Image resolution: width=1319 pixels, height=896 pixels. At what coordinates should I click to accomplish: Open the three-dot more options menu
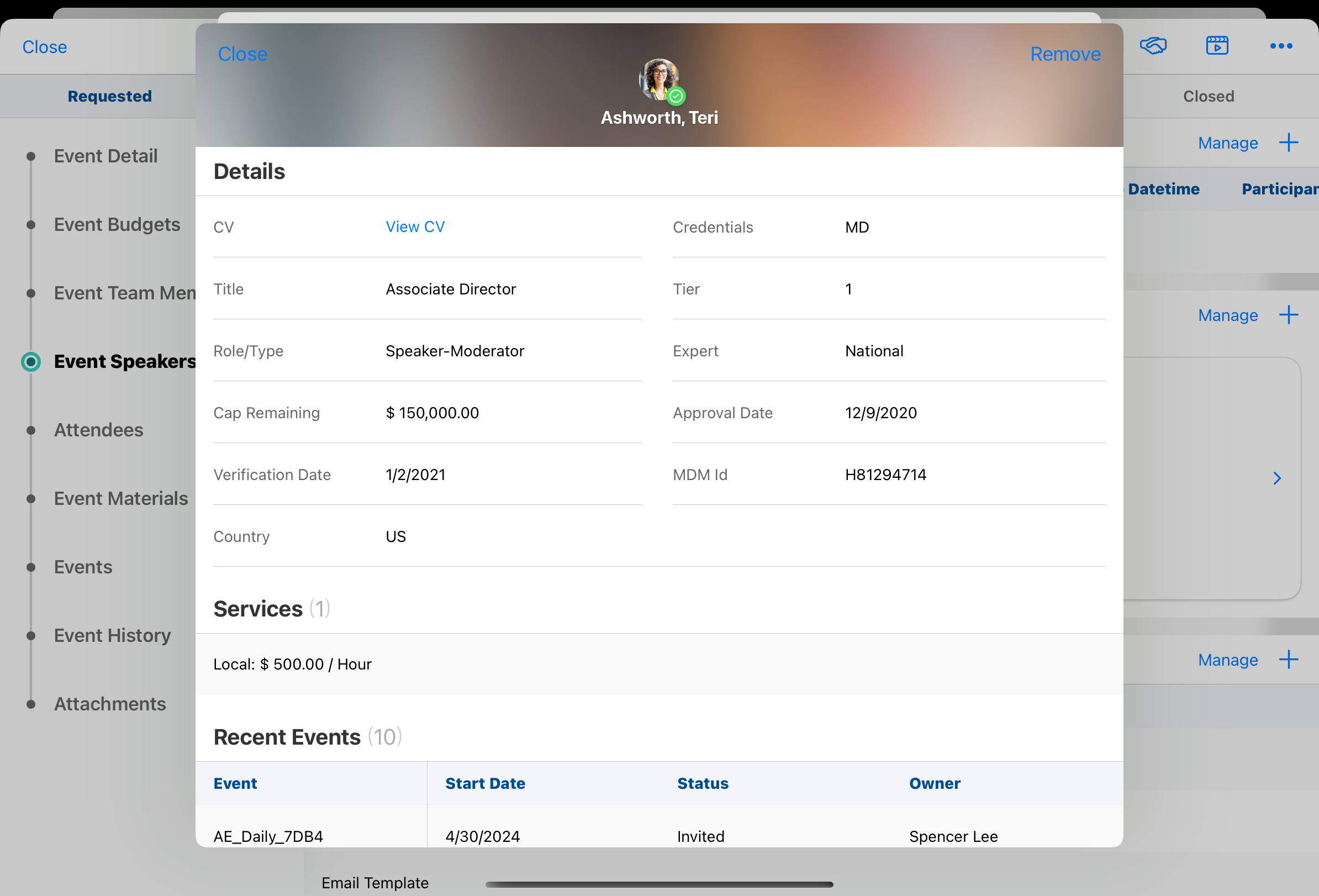(1281, 46)
